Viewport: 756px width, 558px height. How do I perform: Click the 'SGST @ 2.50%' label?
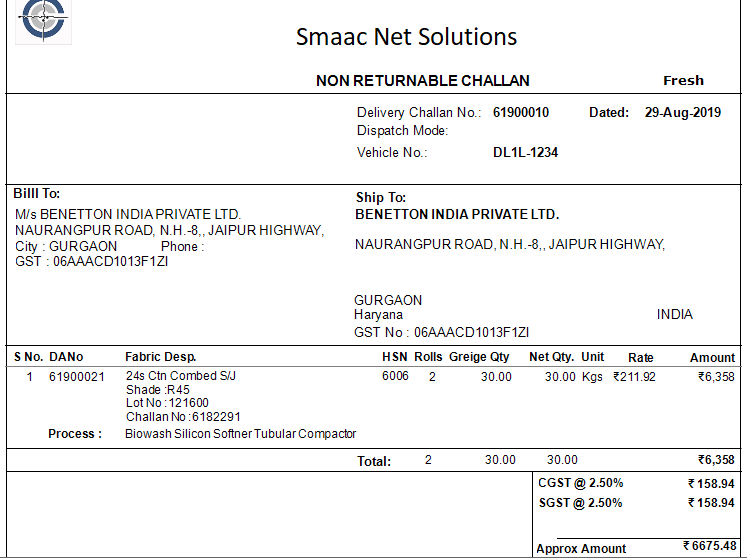pos(580,503)
